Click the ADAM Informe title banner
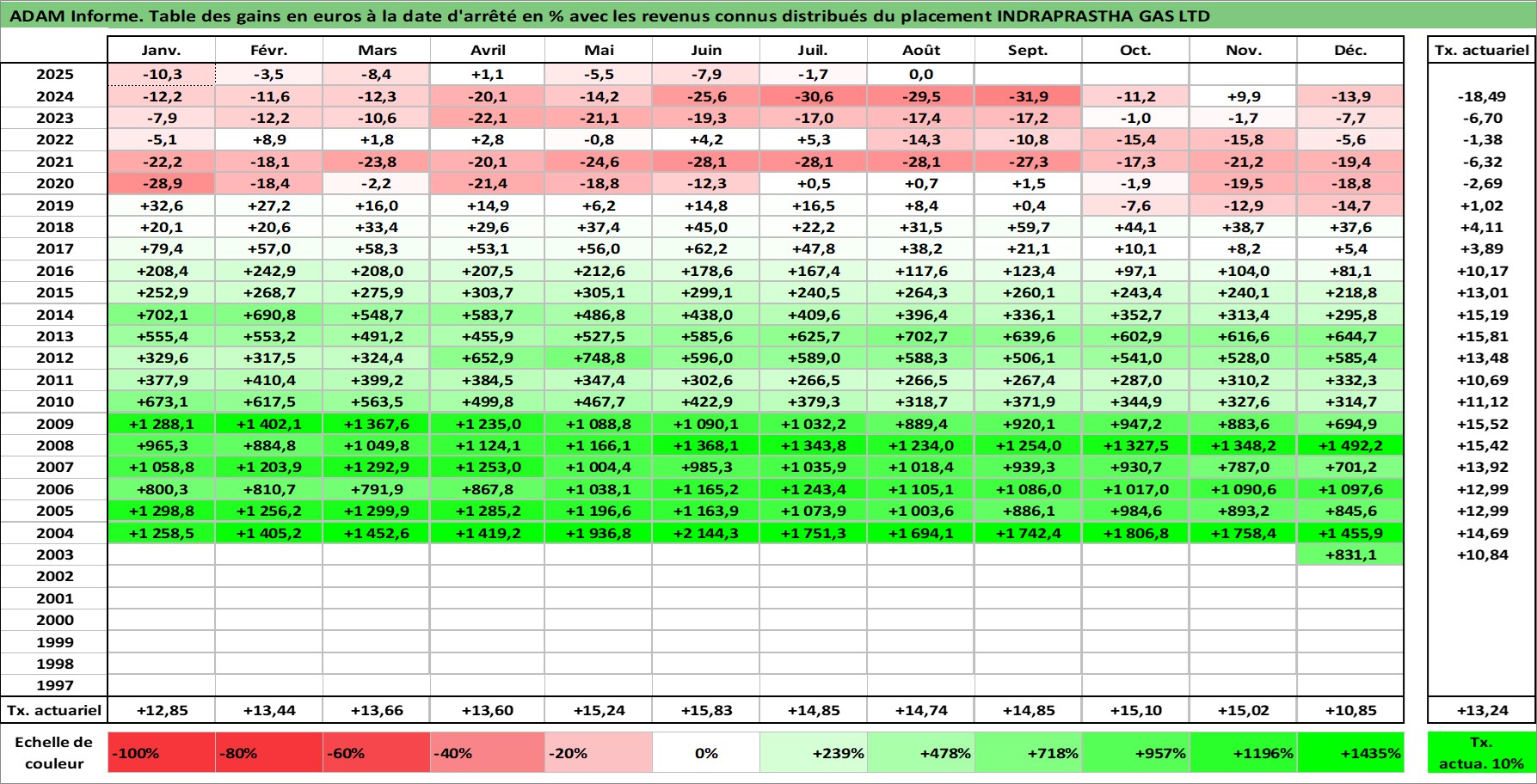The image size is (1537, 784). coord(768,15)
